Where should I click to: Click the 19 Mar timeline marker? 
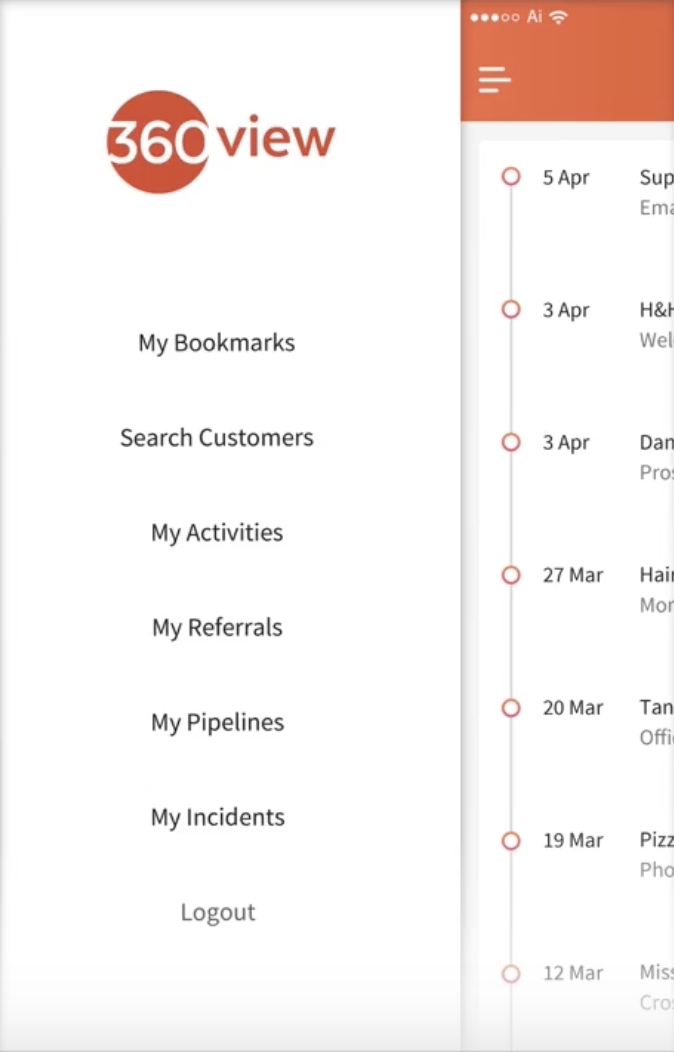click(511, 841)
